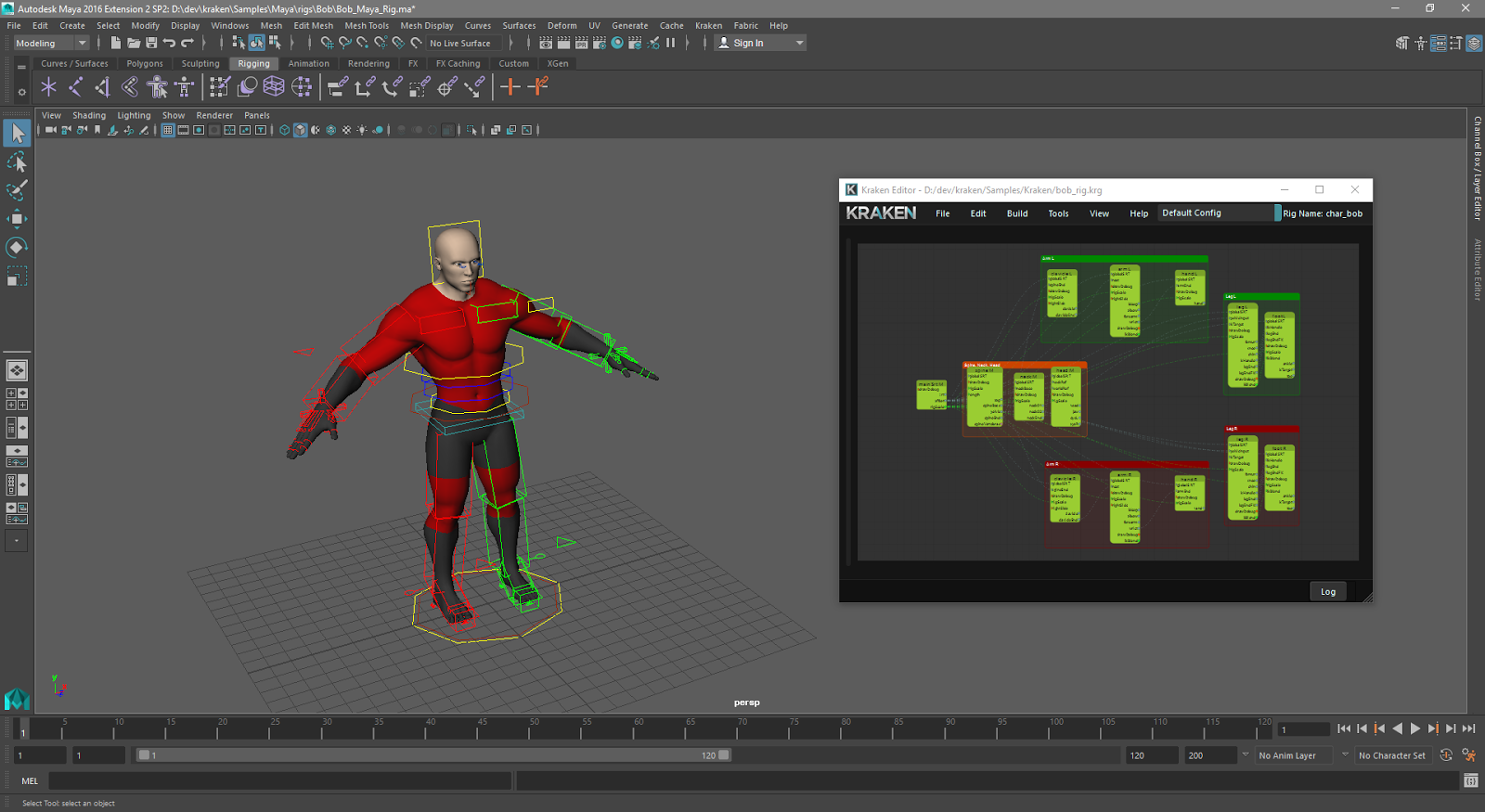Open the Build menu in Kraken Editor
Image resolution: width=1485 pixels, height=812 pixels.
[x=1017, y=213]
